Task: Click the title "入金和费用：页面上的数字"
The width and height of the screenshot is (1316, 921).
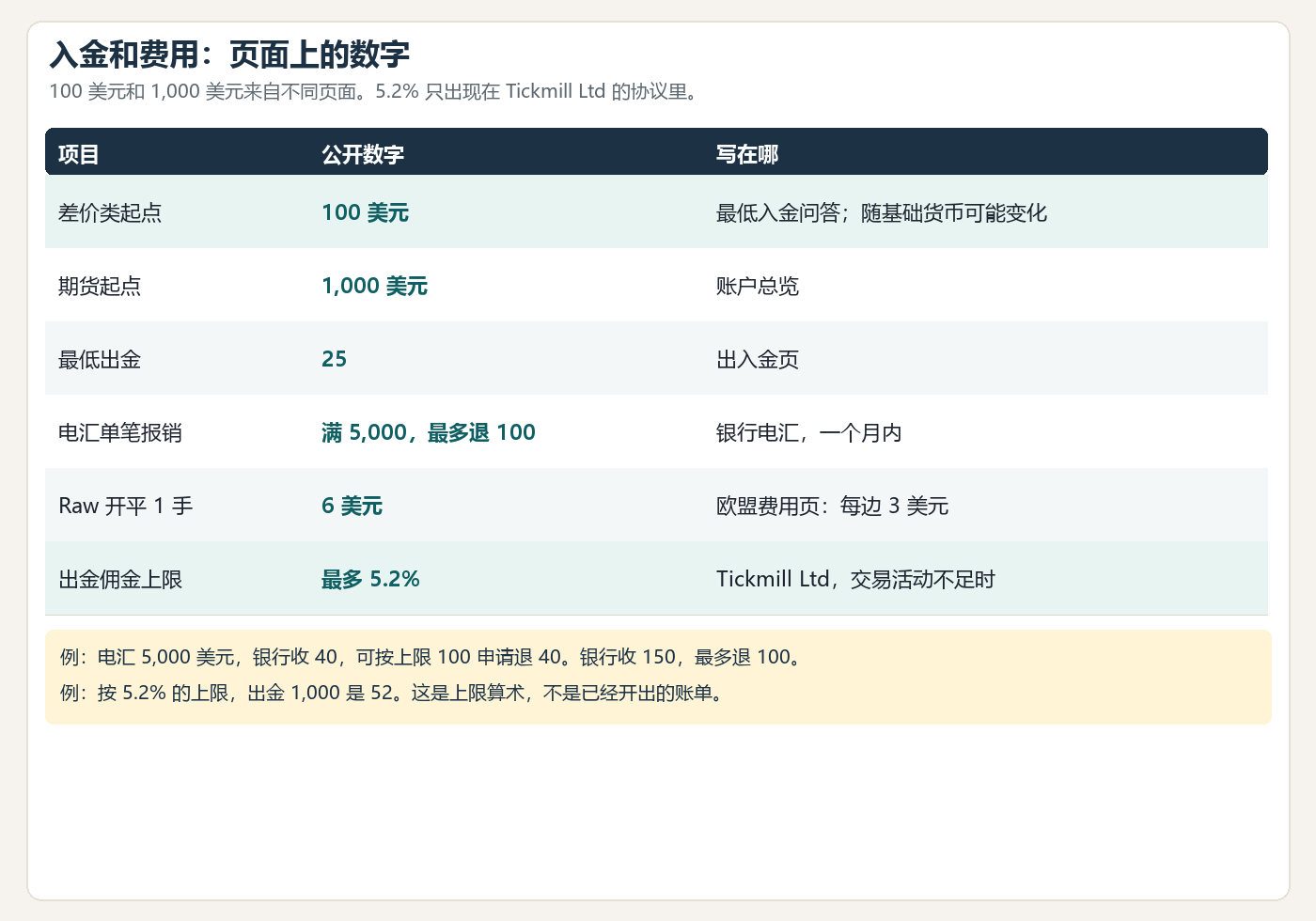Action: pyautogui.click(x=229, y=55)
